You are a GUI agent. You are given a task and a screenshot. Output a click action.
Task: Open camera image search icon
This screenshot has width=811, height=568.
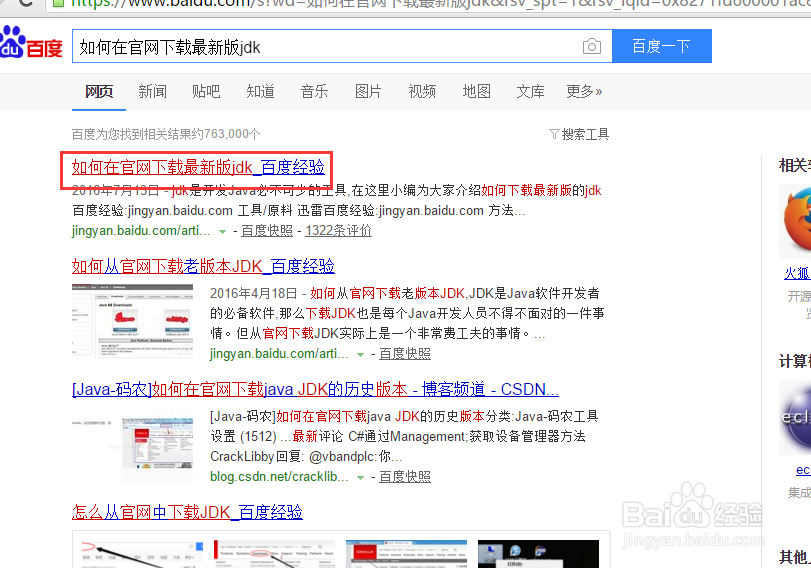[592, 47]
